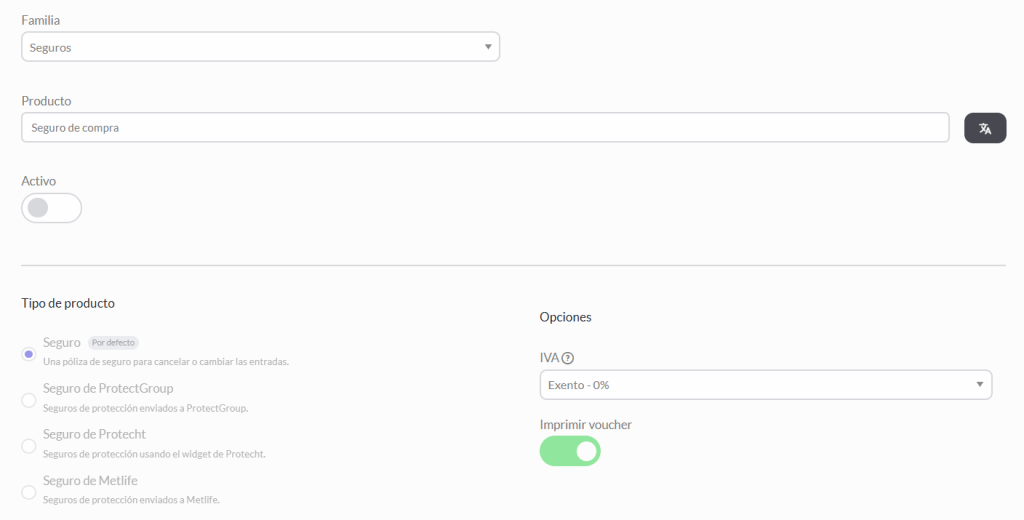1024x520 pixels.
Task: Select the Seguro radio button
Action: tap(29, 354)
